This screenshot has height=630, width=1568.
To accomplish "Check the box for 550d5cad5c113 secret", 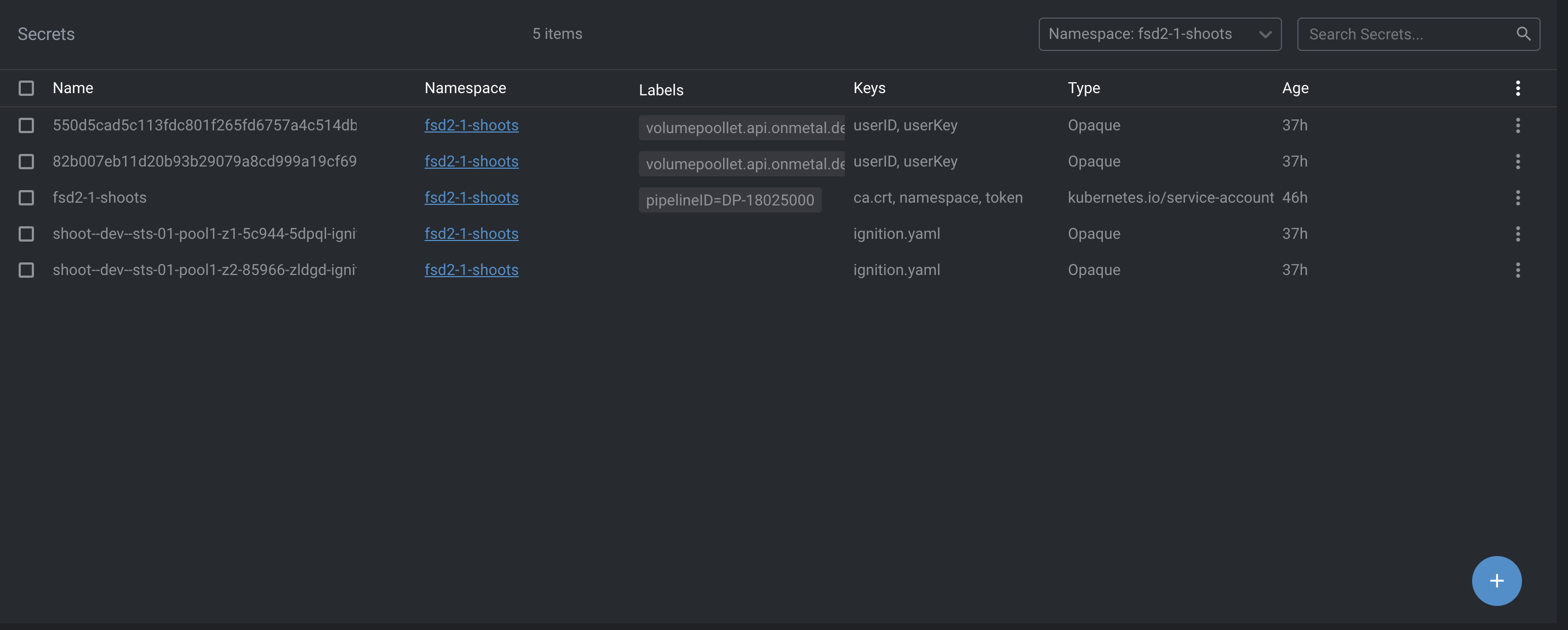I will (26, 125).
